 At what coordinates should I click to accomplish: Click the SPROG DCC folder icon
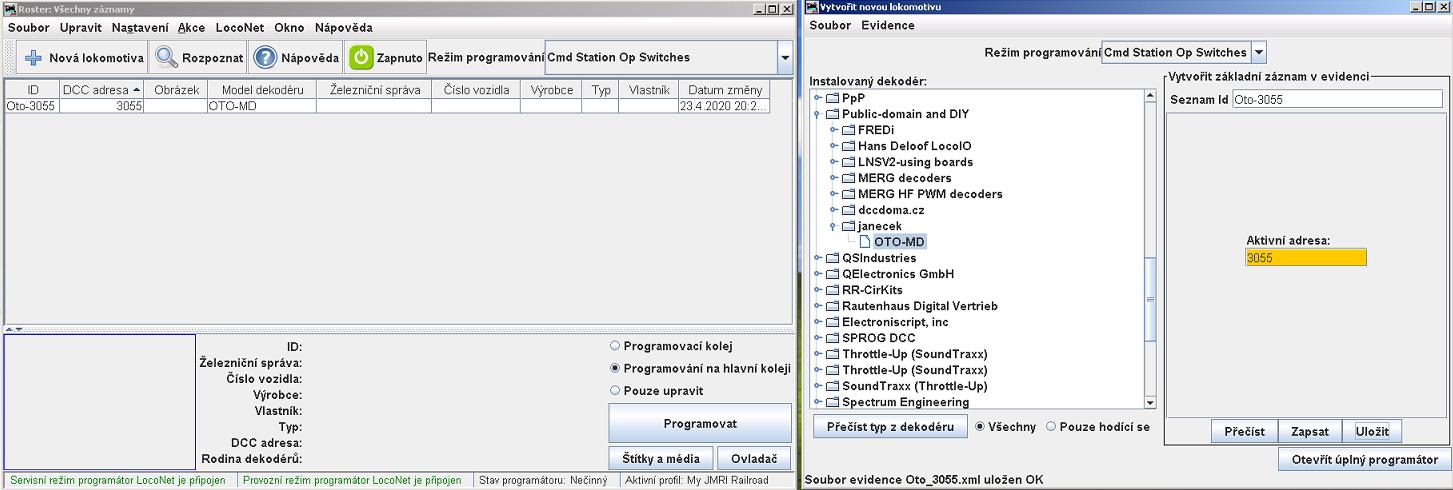tap(833, 338)
